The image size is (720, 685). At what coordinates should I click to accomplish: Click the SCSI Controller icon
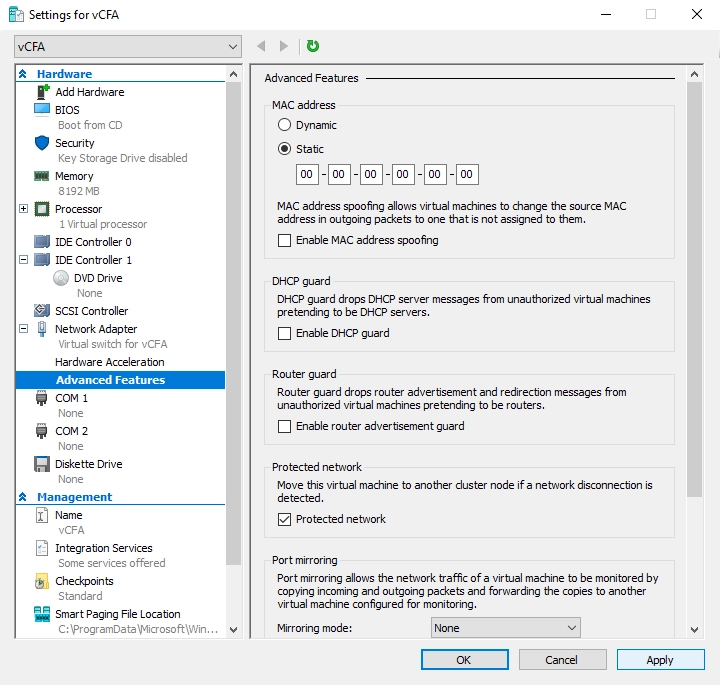[42, 311]
